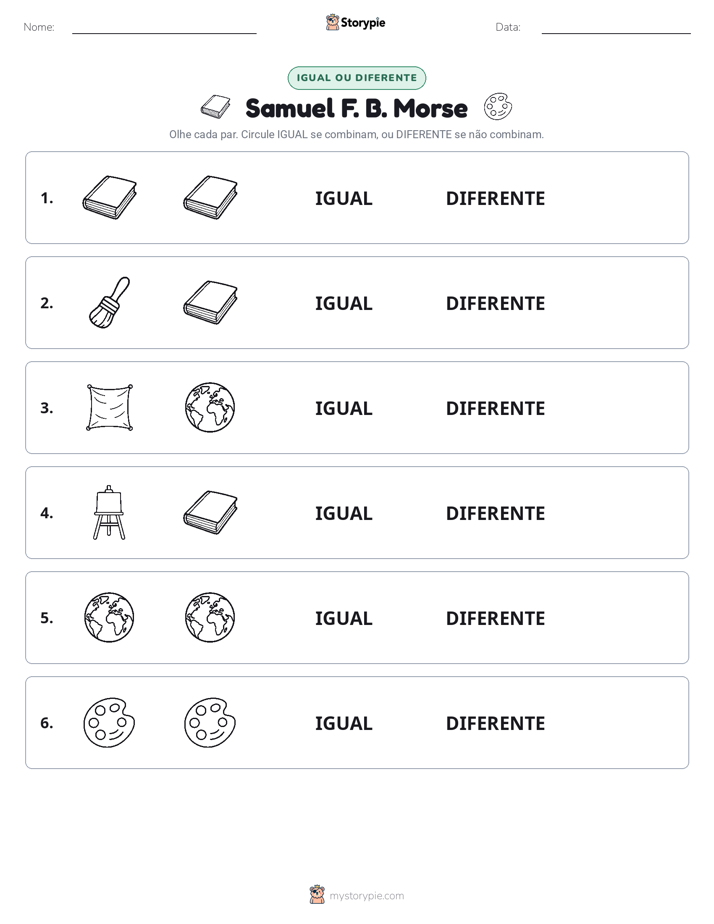Open the mystorypie.com footer link
Viewport: 714px width, 924px height.
(x=366, y=896)
